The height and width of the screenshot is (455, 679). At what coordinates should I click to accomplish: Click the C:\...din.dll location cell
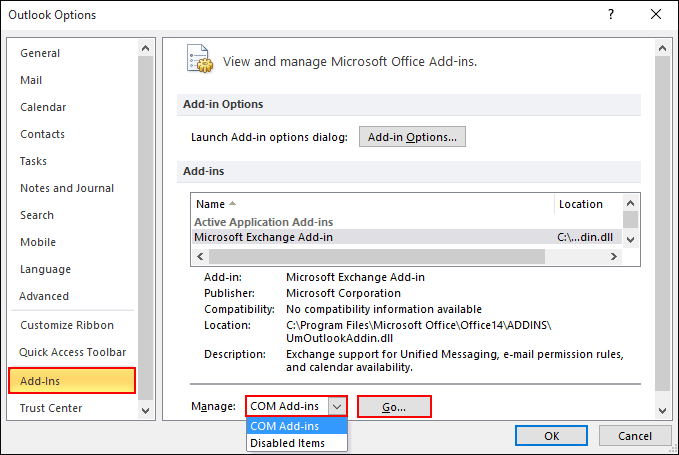click(585, 237)
